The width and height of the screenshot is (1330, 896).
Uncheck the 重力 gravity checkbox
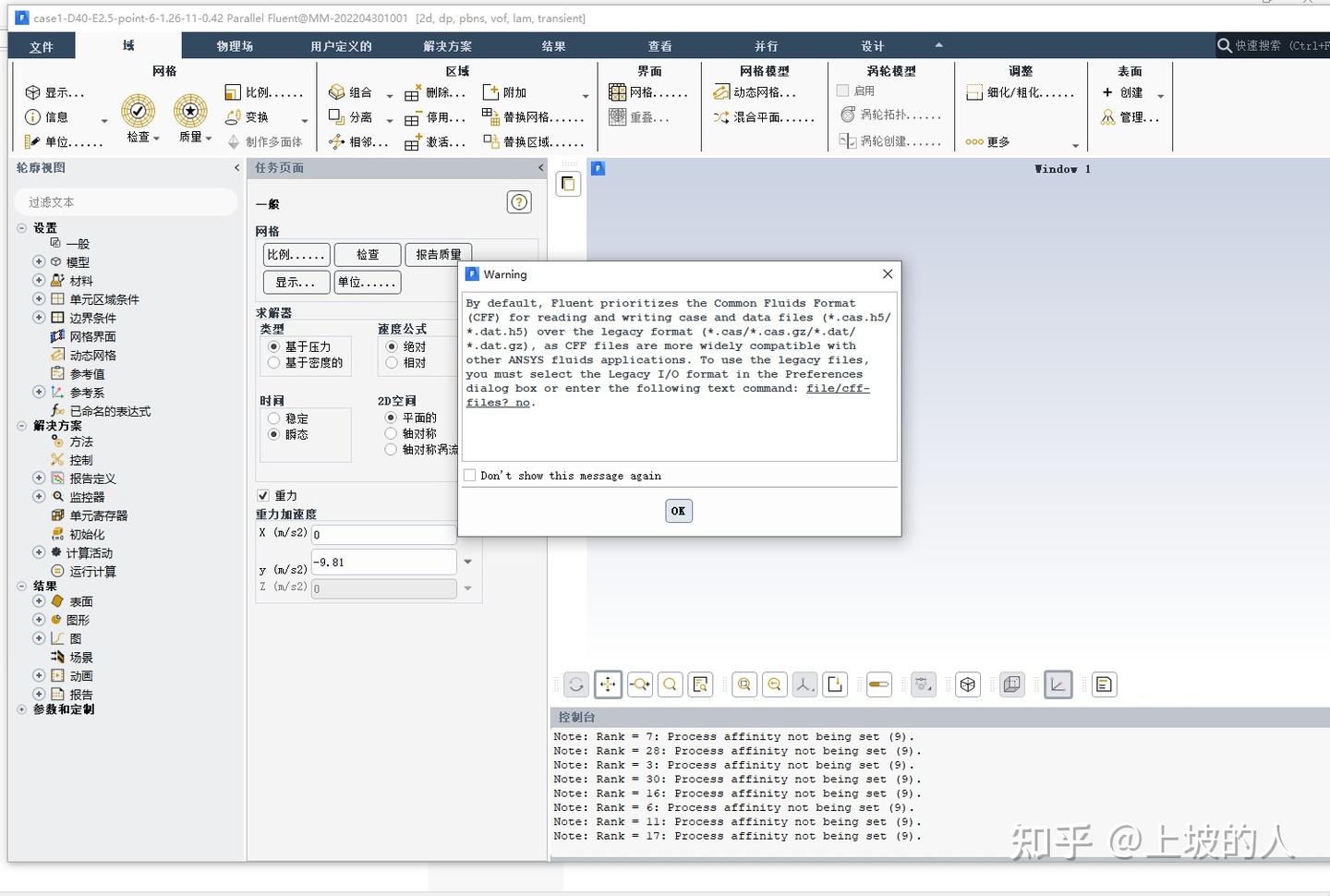(x=263, y=495)
